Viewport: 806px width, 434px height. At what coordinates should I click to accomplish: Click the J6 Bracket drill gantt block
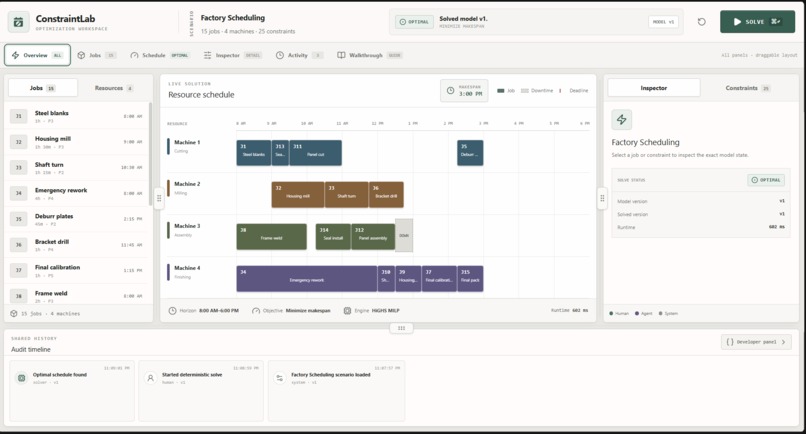pos(386,194)
